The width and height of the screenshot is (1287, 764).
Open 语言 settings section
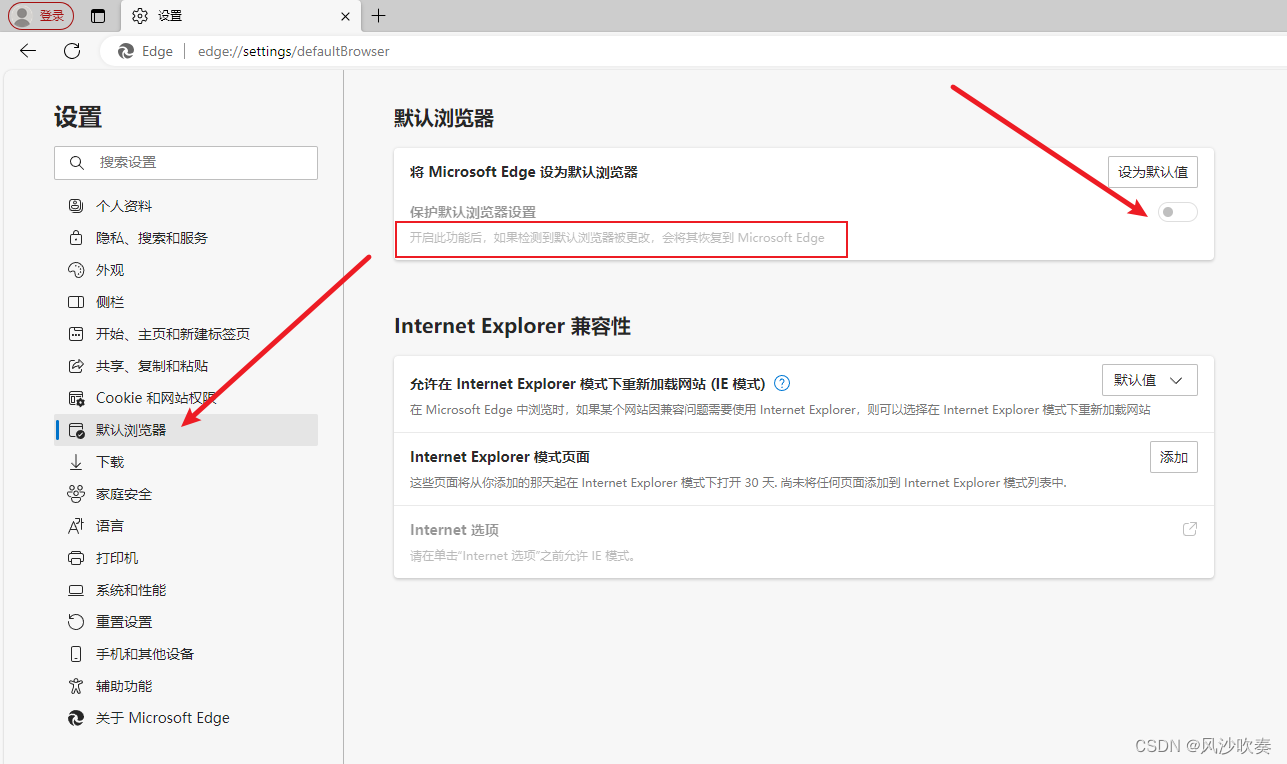(186, 526)
